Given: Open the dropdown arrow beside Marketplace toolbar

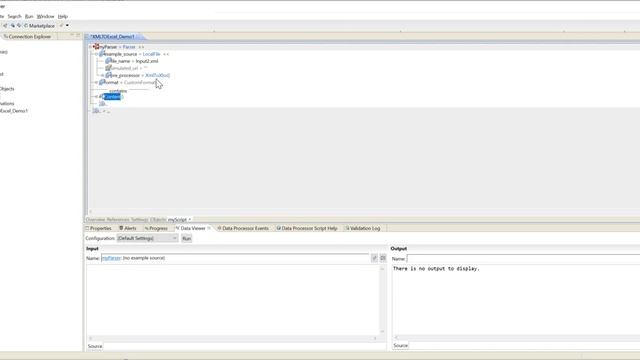Looking at the screenshot, I should point(67,26).
